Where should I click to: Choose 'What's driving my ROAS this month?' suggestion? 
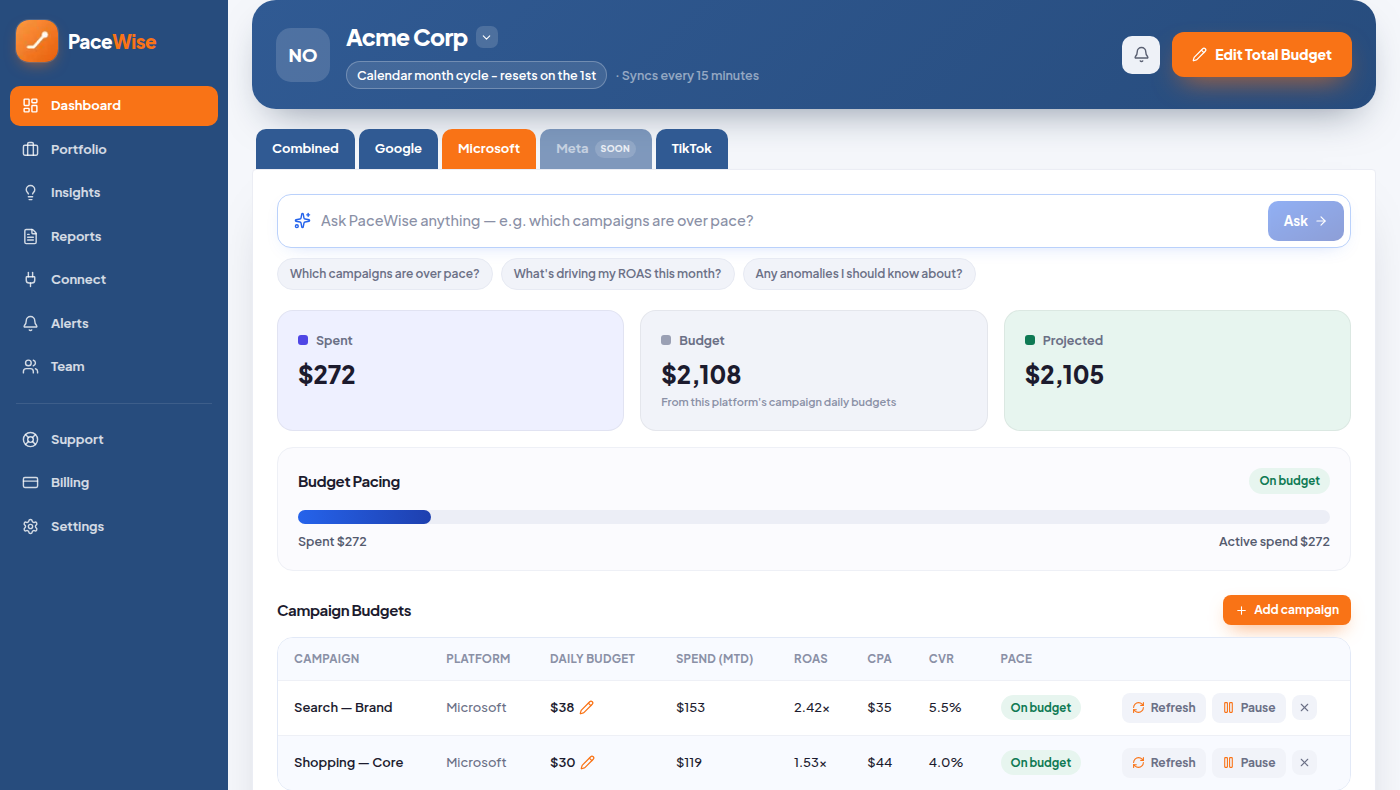pos(617,274)
